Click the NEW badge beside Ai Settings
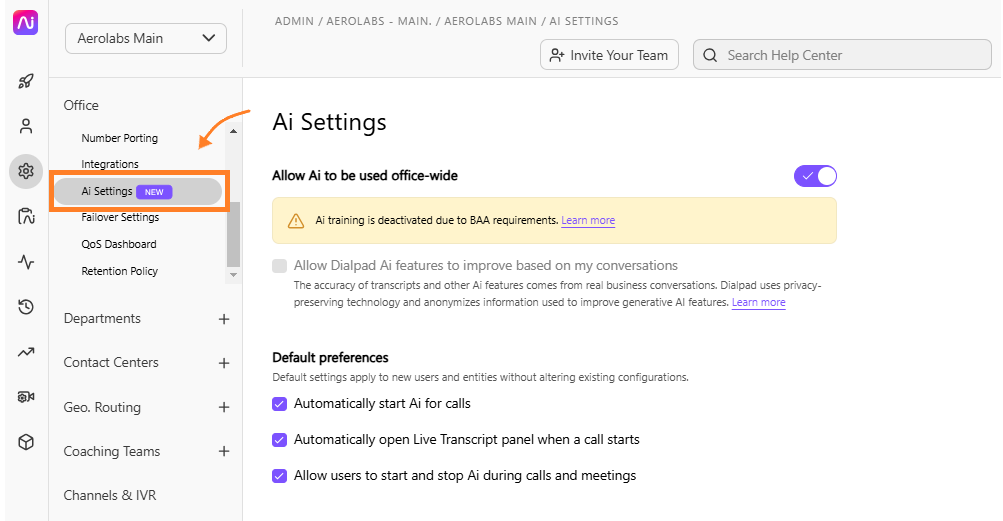Screen dimensions: 1003x521 point(154,192)
